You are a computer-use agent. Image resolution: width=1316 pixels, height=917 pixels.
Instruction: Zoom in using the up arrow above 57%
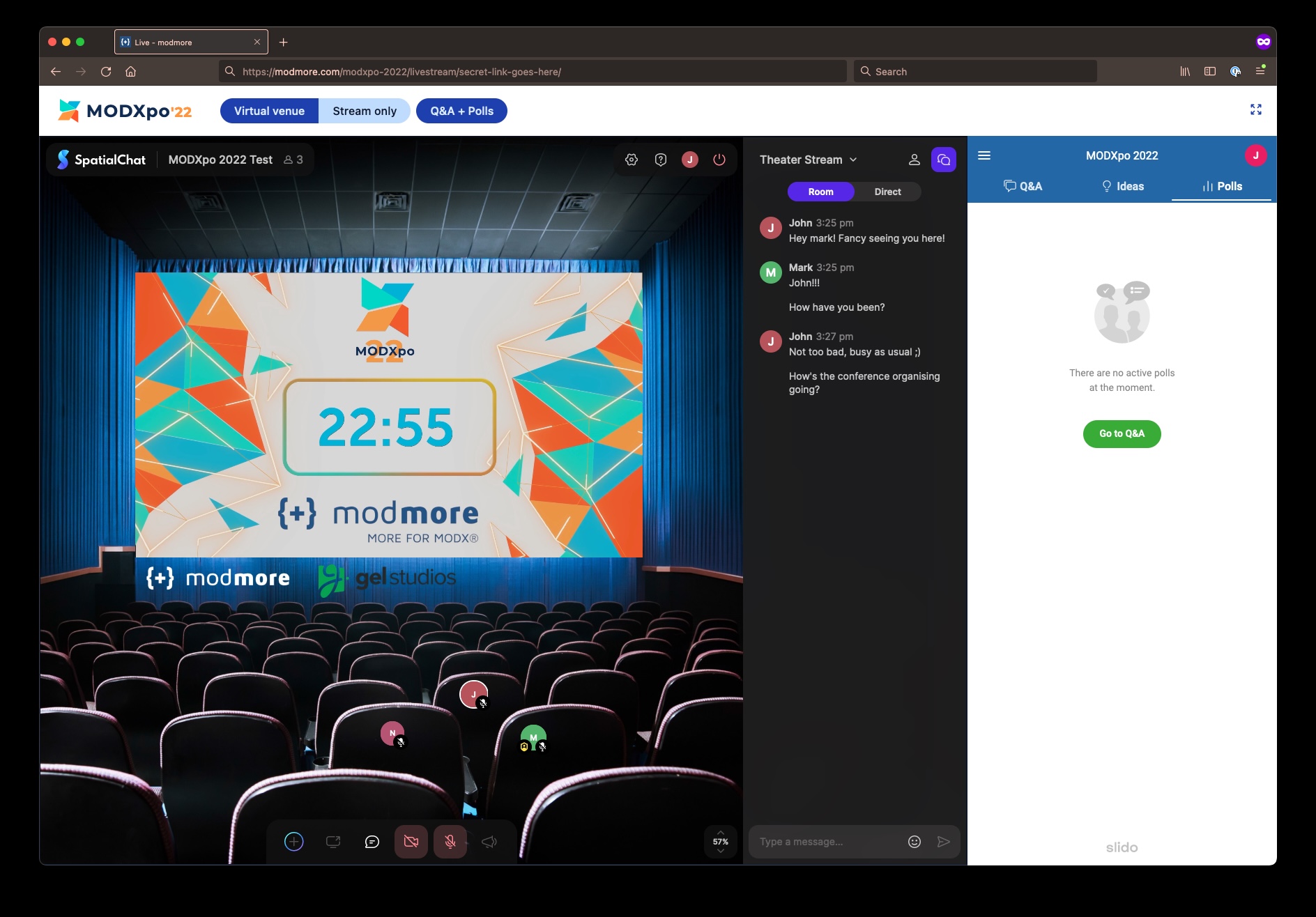(x=721, y=833)
